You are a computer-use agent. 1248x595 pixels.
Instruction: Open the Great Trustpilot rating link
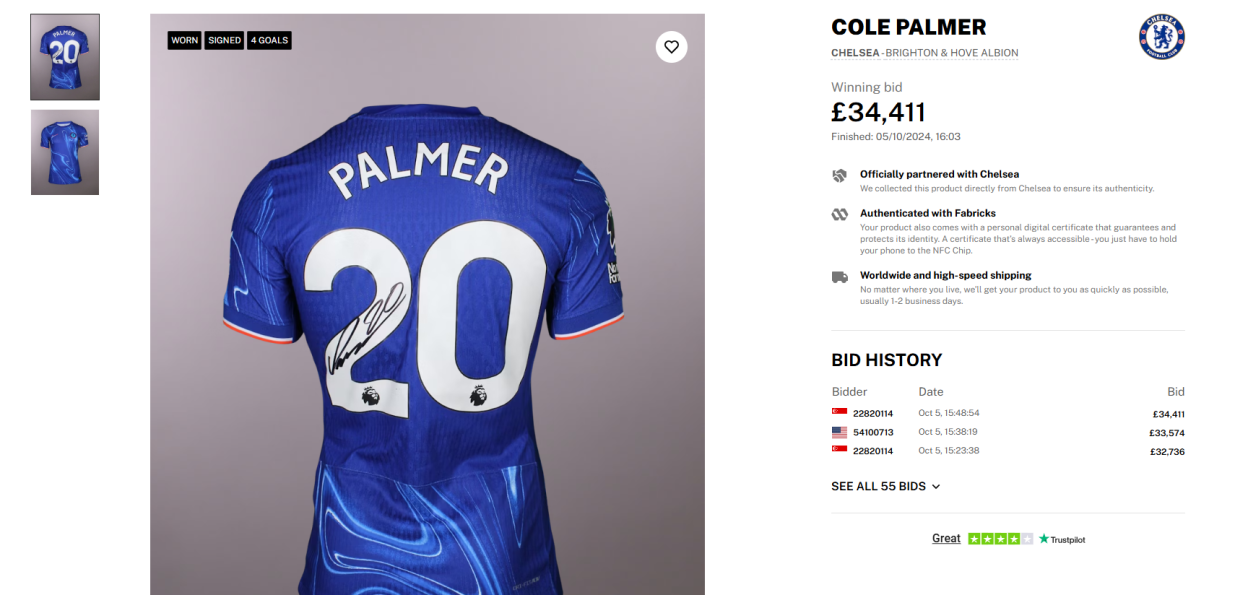pyautogui.click(x=946, y=538)
